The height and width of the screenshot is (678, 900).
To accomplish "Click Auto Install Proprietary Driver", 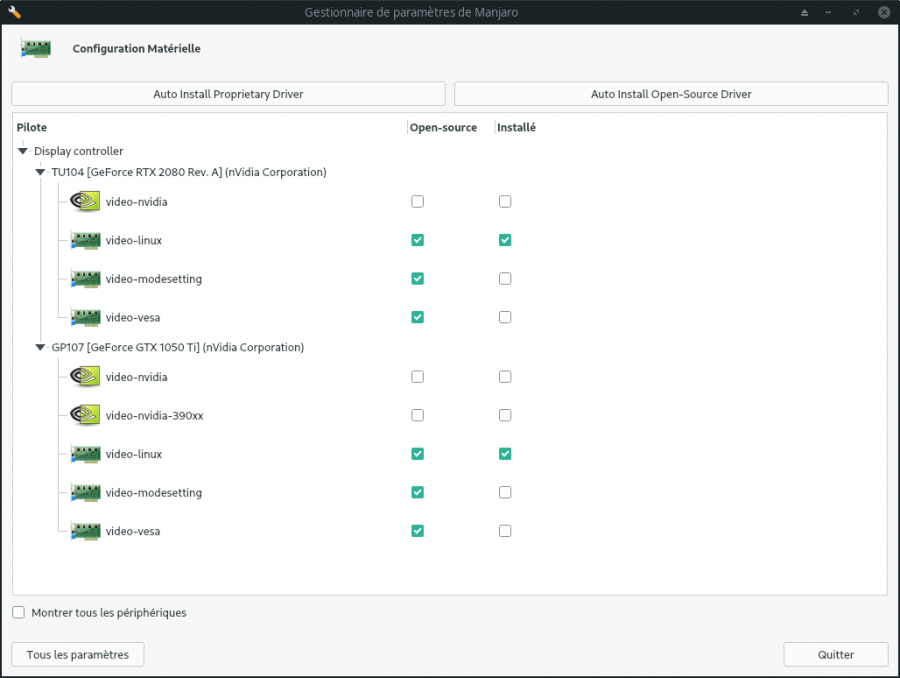I will point(228,93).
